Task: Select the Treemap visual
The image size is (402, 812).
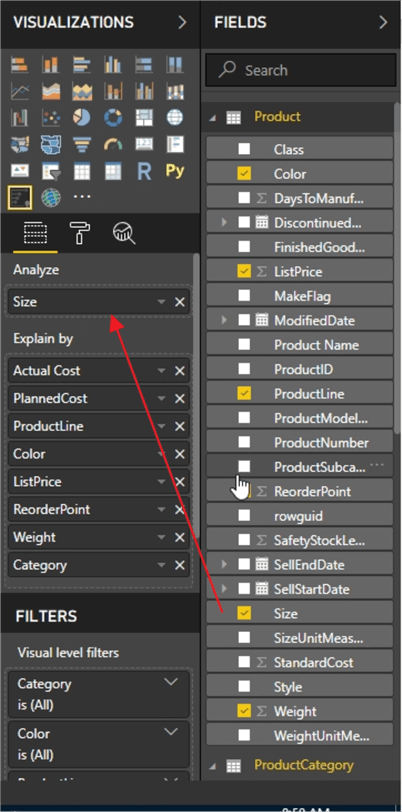Action: pyautogui.click(x=144, y=118)
